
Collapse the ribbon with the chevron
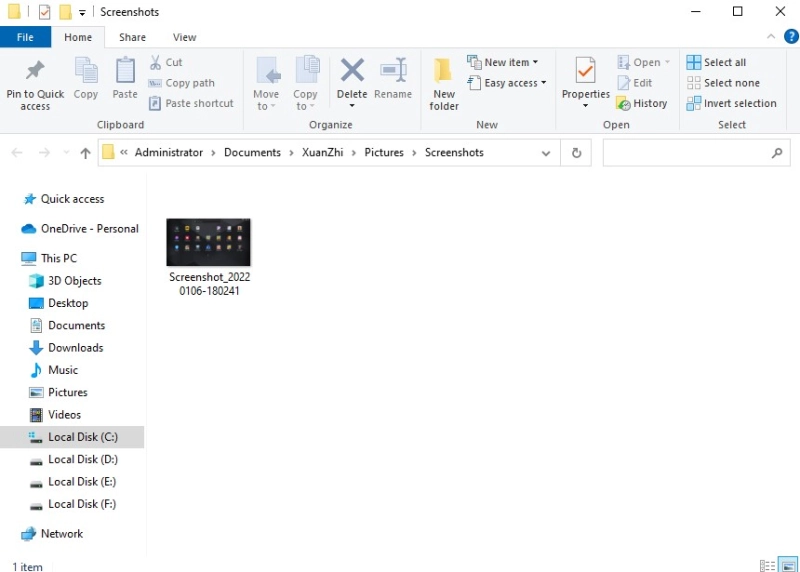771,36
